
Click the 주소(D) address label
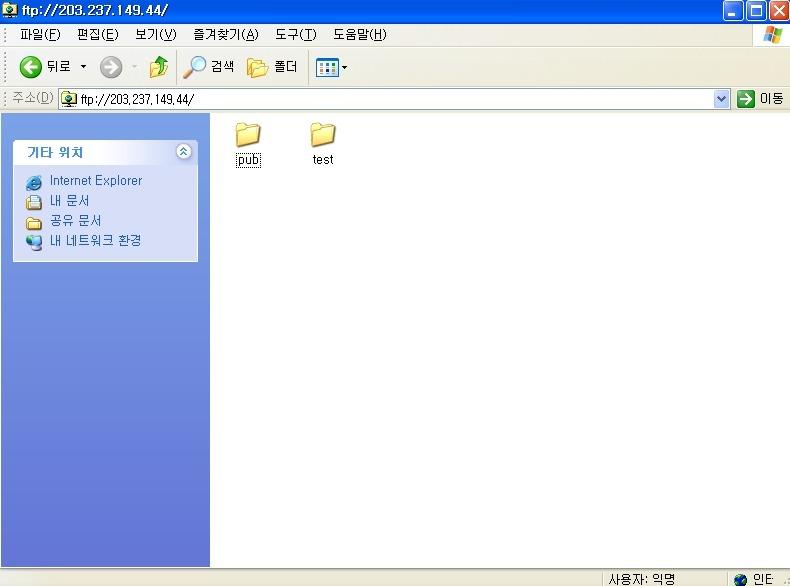32,98
